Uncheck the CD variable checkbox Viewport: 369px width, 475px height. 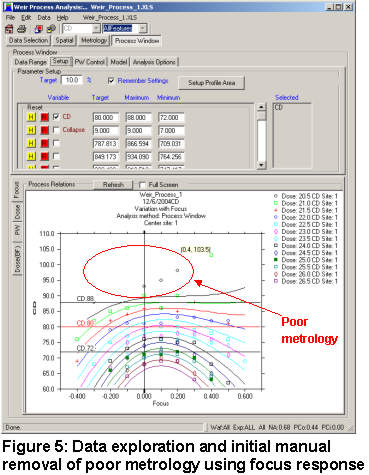[56, 117]
